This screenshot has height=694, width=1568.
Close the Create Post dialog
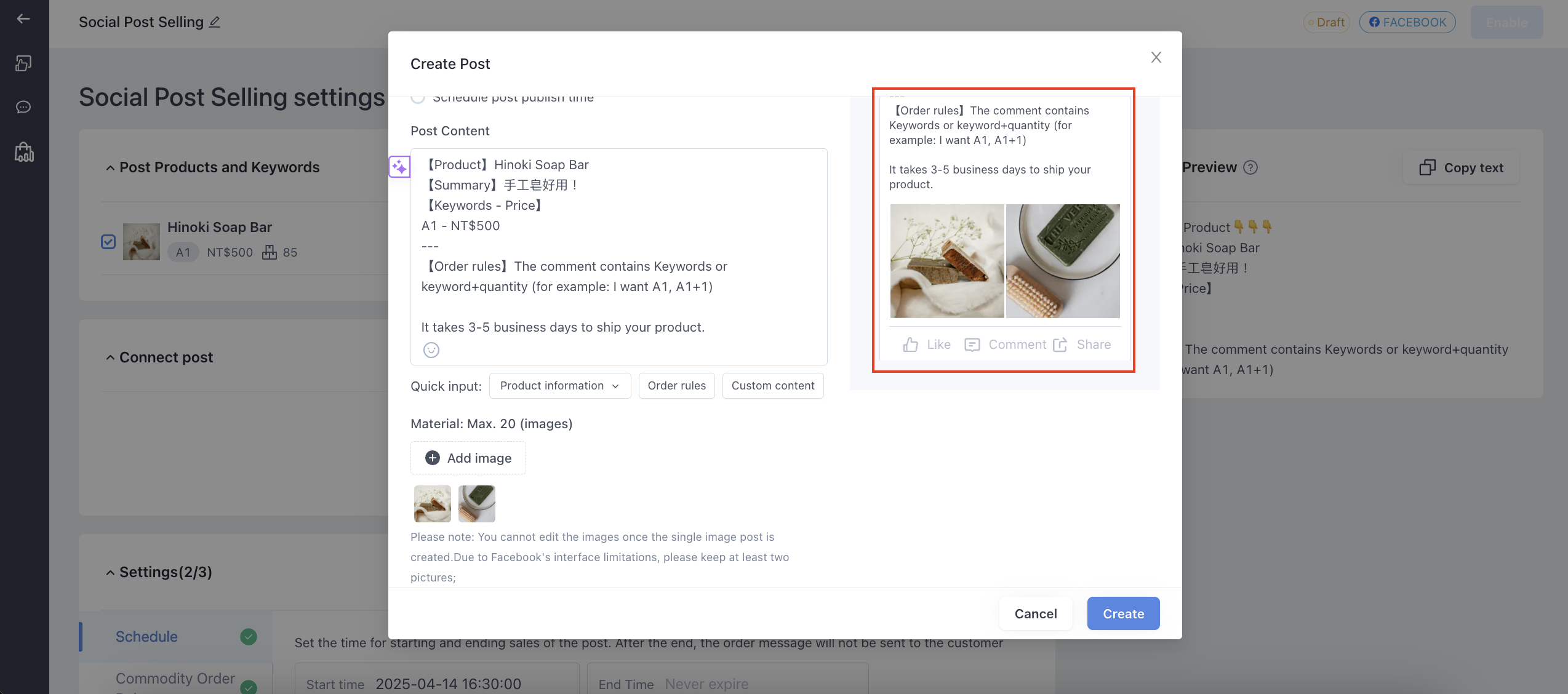1156,57
